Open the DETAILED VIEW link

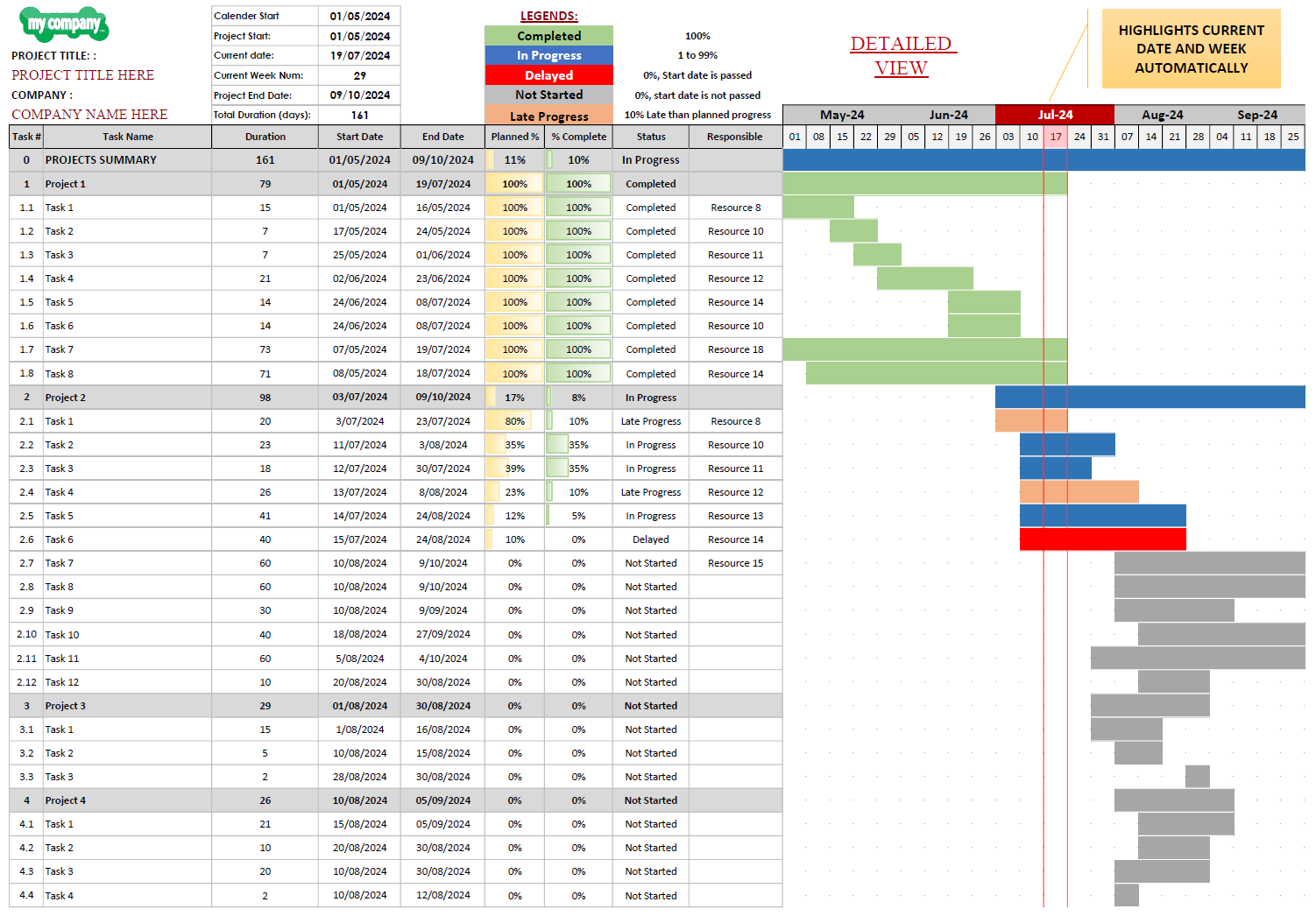pos(902,55)
